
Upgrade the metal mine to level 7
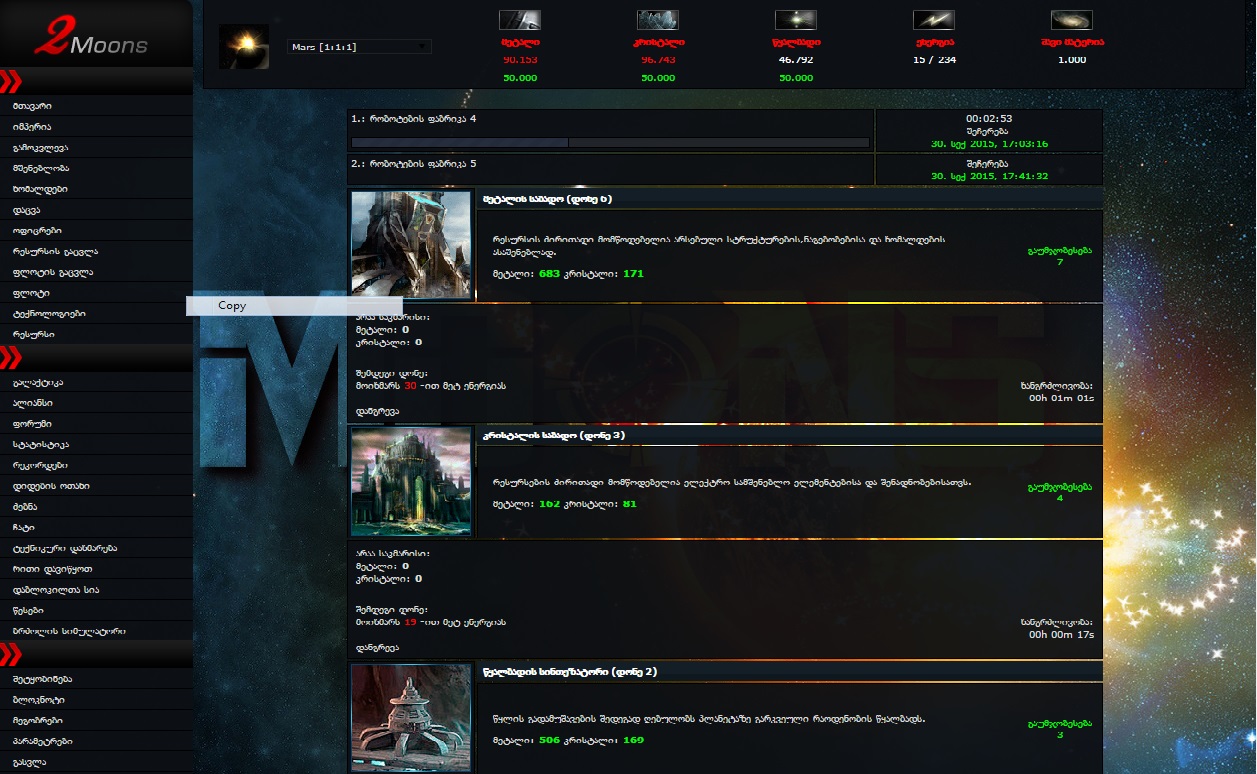[x=1060, y=256]
